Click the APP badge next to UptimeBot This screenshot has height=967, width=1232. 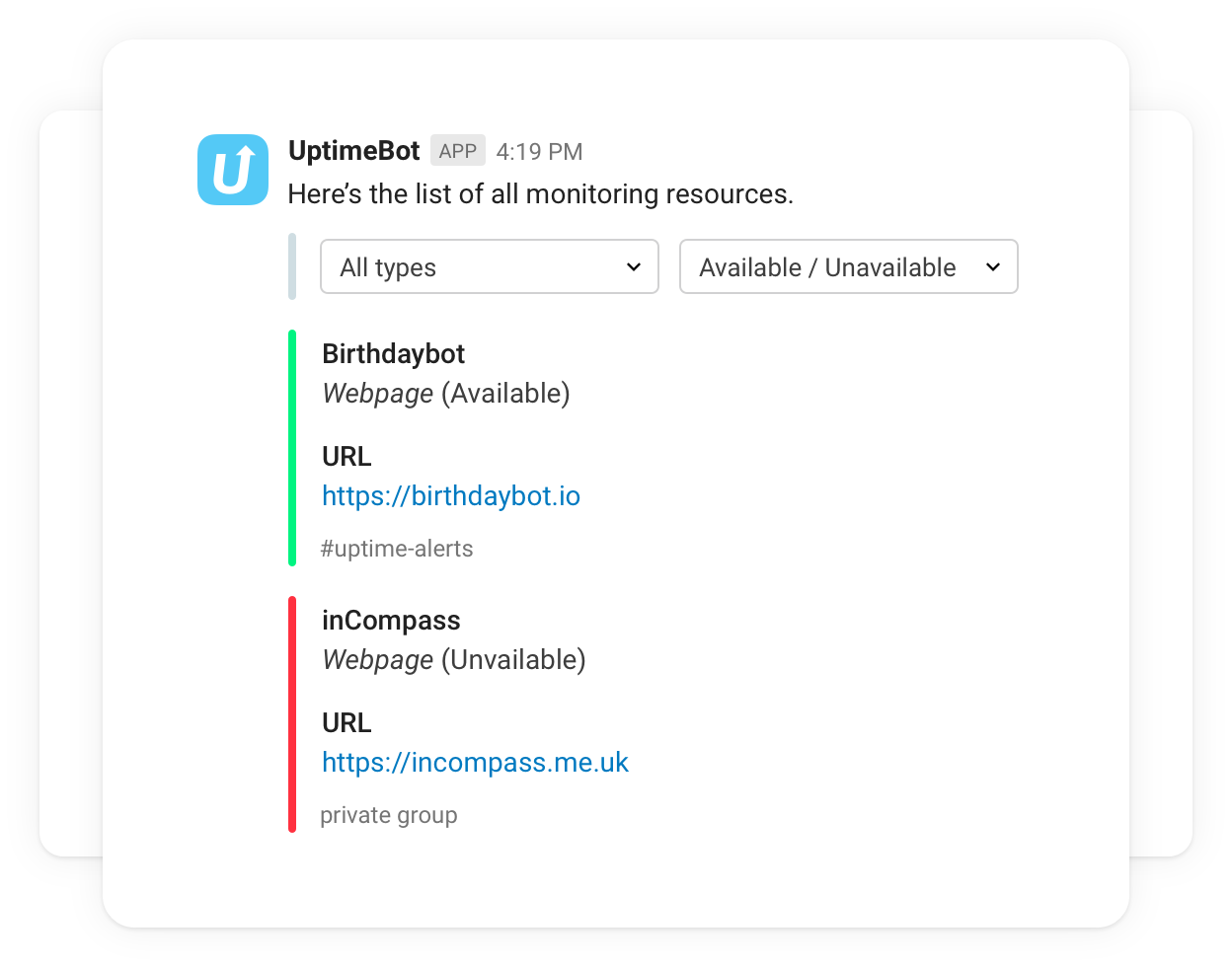pos(458,151)
